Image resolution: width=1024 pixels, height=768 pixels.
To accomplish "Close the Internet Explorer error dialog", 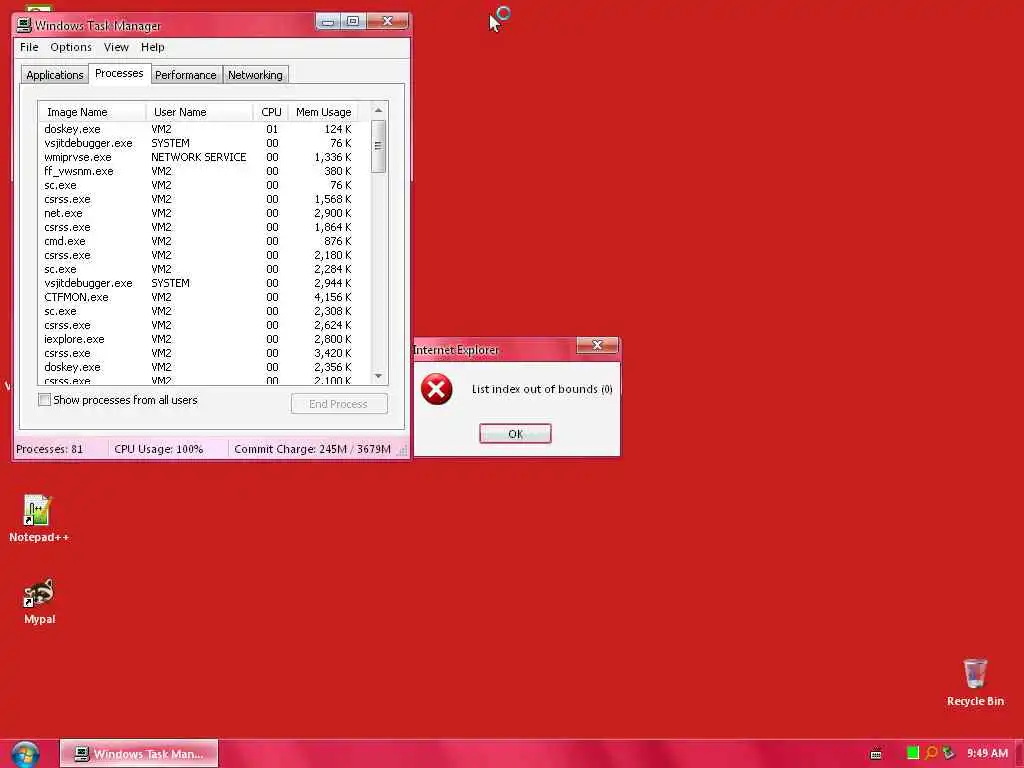I will point(597,345).
